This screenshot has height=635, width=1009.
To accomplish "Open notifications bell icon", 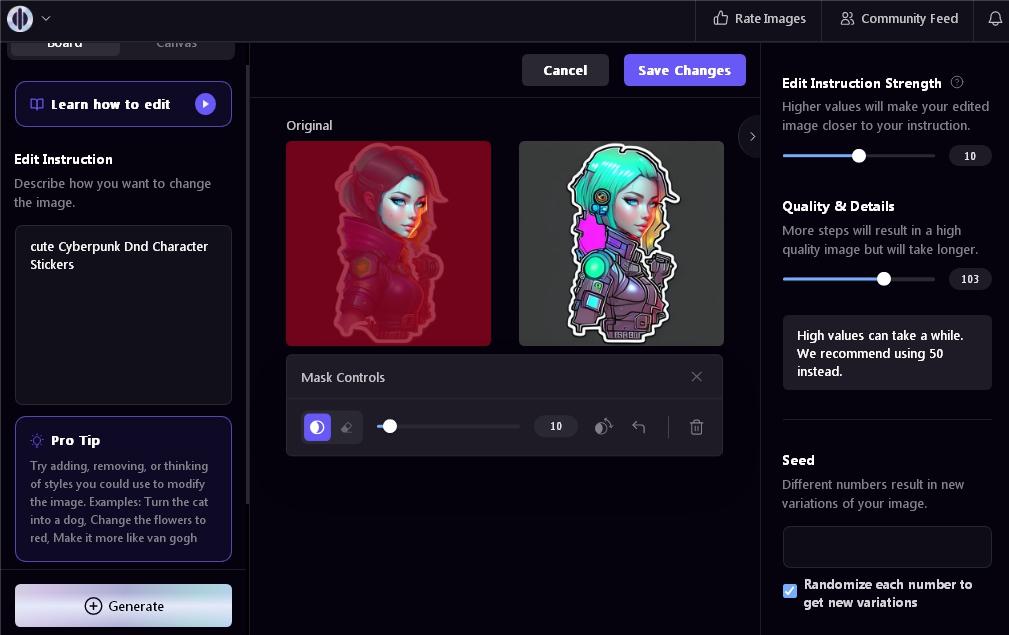I will [x=994, y=18].
